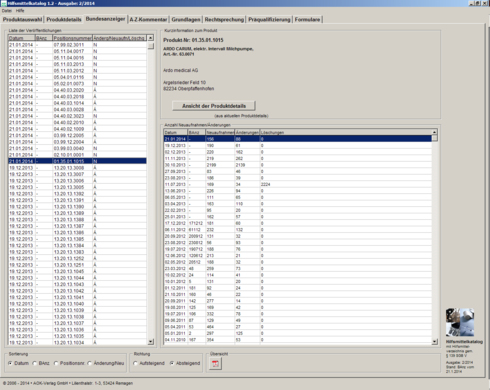490x390 pixels.
Task: Select the 19.12.2013 row in the Anzahl table
Action: [298, 145]
